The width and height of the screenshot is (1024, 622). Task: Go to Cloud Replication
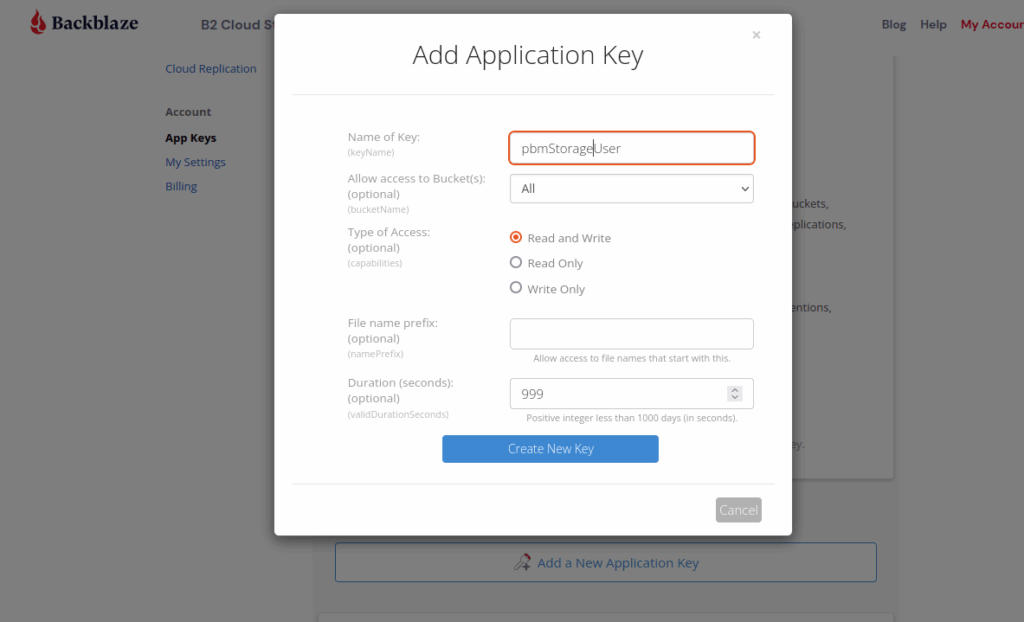click(x=211, y=68)
